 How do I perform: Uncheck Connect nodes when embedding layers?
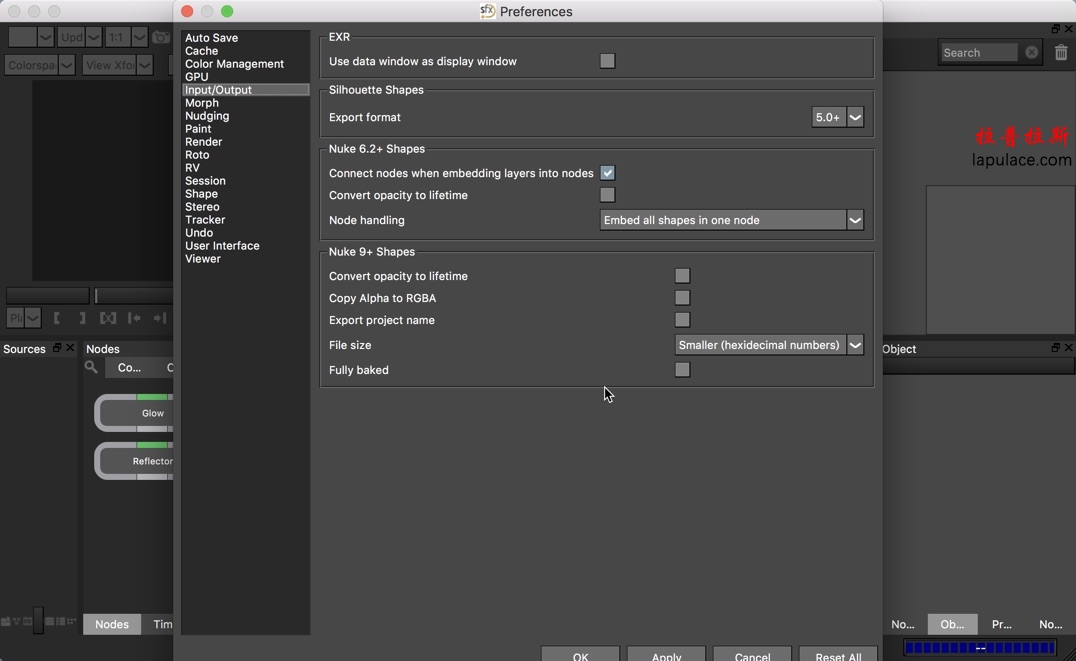click(607, 173)
